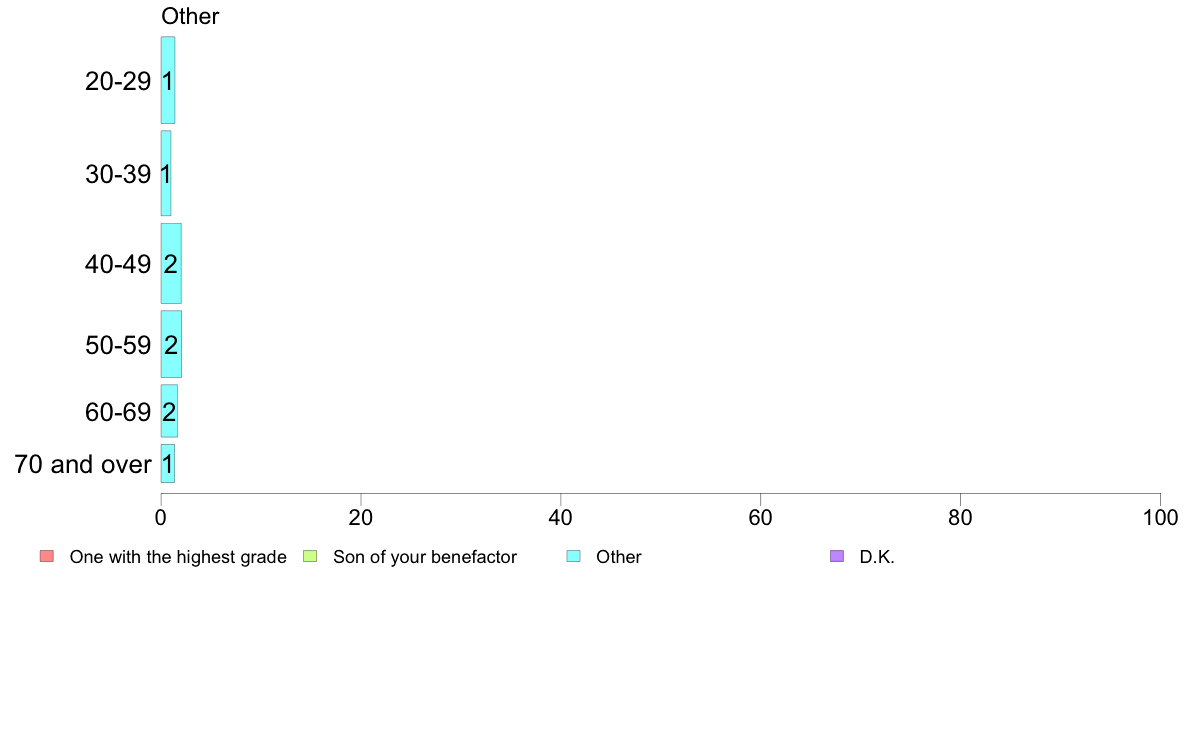
Task: Click the 'Son of your benefactor' legend text
Action: pyautogui.click(x=425, y=557)
